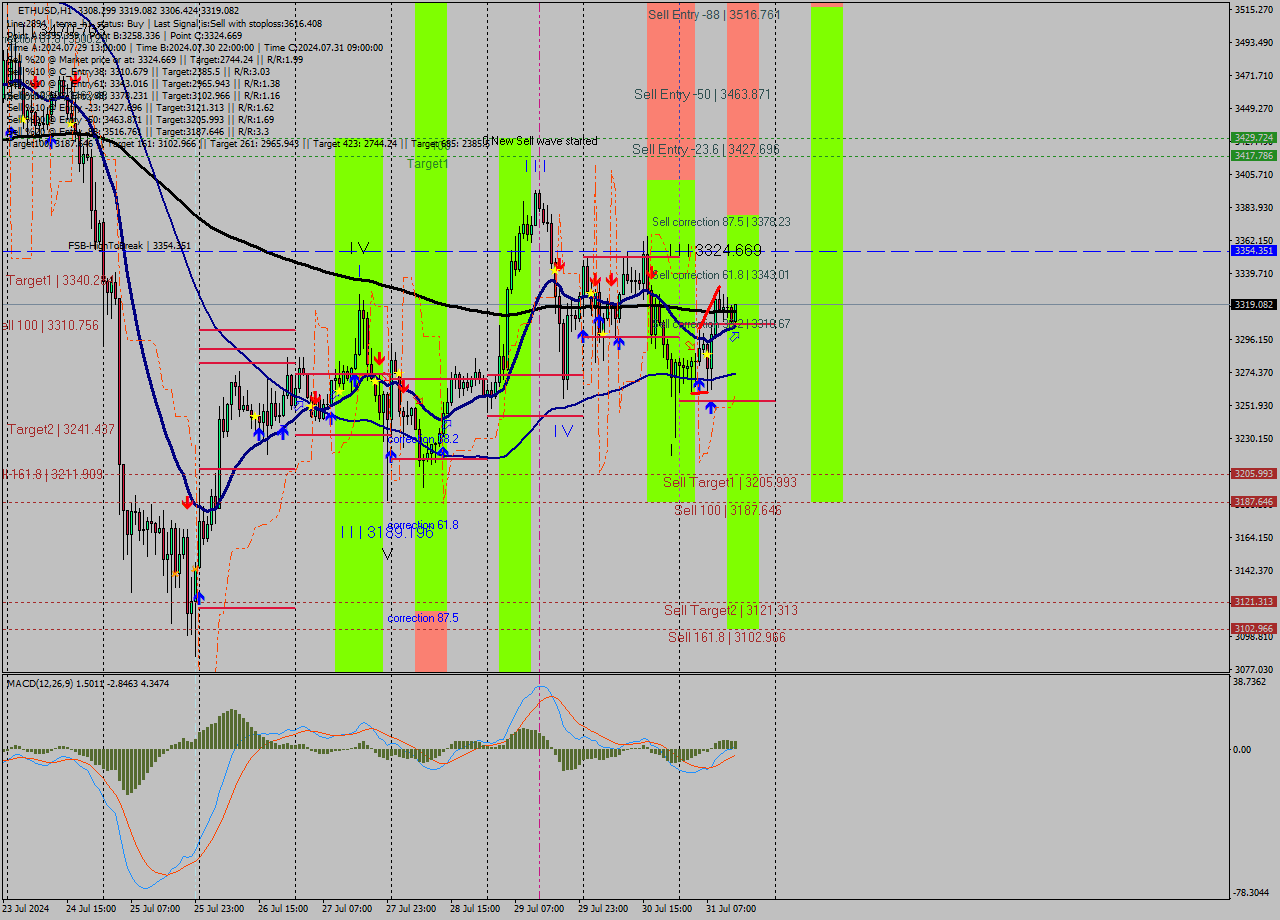Select the 'FSB-HighToBreak | 3354.351' label

pyautogui.click(x=129, y=245)
